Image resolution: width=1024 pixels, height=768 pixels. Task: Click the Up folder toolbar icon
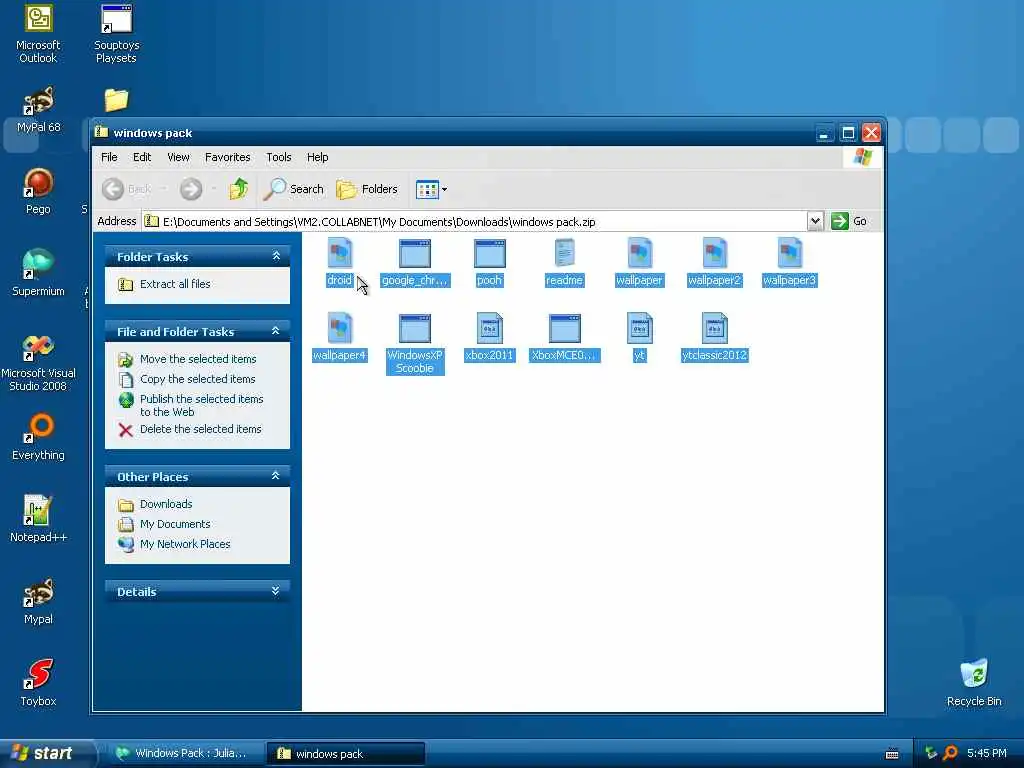point(238,189)
